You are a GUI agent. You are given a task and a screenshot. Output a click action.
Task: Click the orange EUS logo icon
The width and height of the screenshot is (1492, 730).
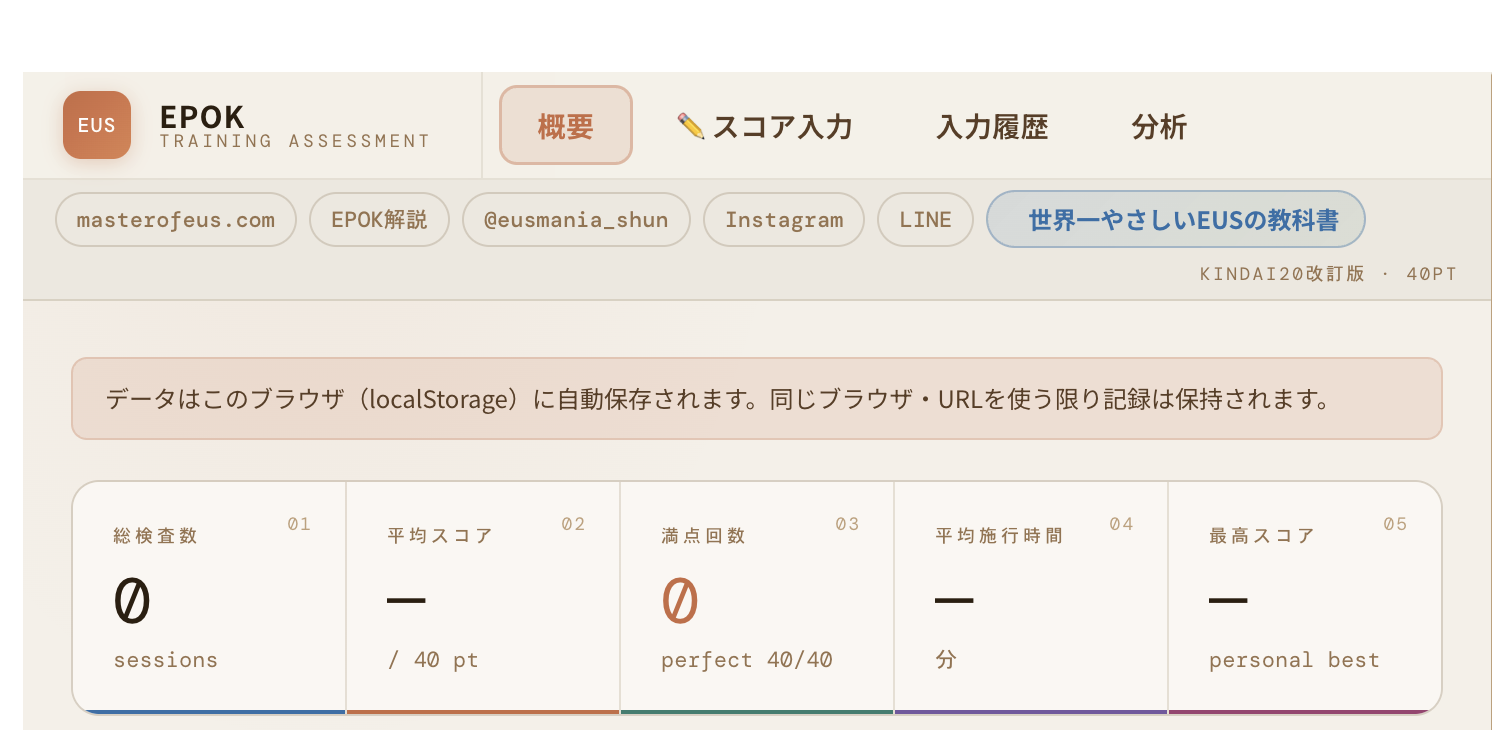(x=97, y=125)
